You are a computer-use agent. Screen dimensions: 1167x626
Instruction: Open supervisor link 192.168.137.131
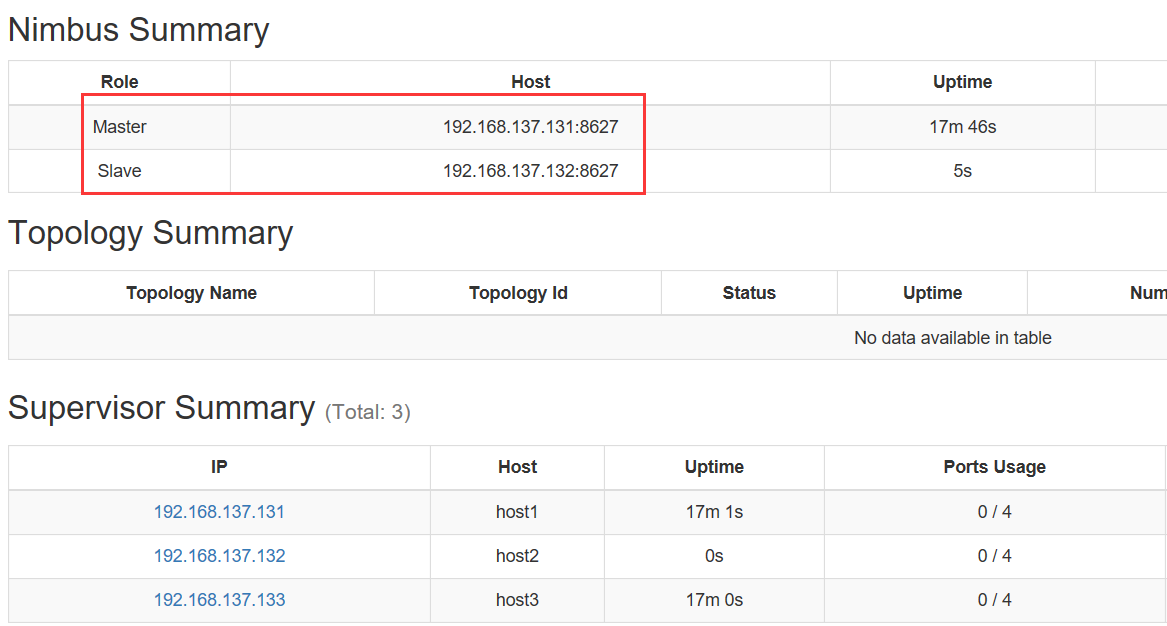coord(219,512)
